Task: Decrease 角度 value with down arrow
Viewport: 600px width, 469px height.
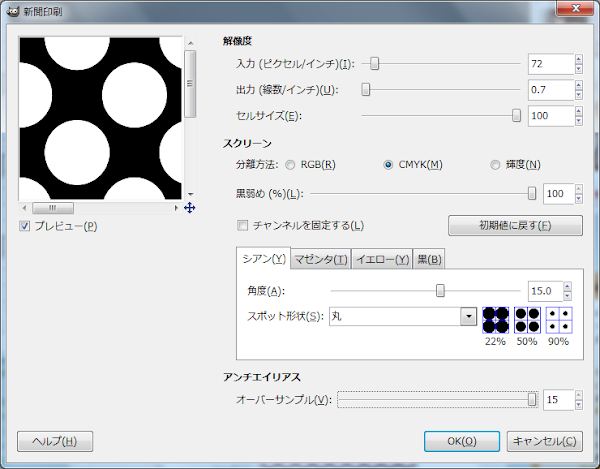Action: (567, 296)
